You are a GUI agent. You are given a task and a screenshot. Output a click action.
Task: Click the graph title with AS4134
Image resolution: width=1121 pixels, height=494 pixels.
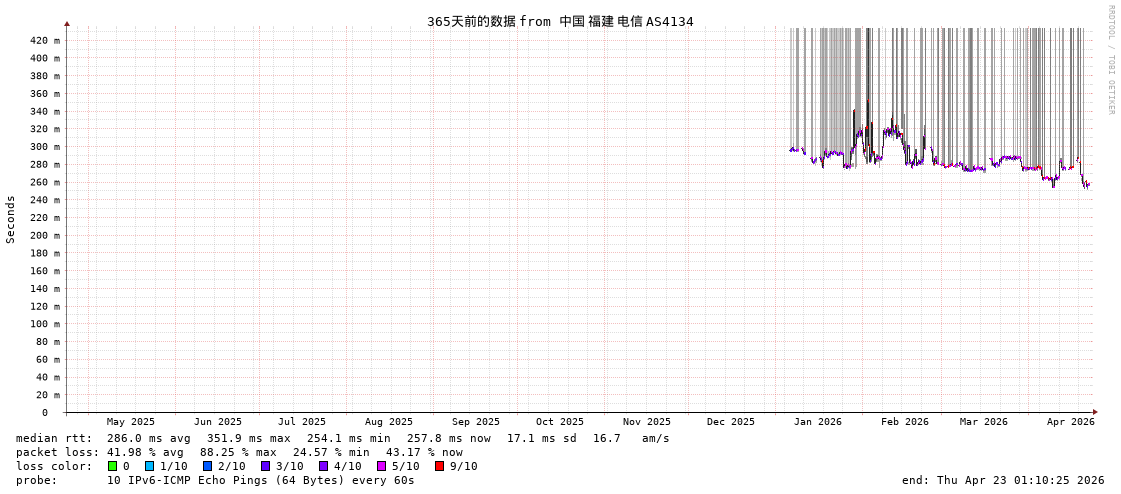click(560, 21)
